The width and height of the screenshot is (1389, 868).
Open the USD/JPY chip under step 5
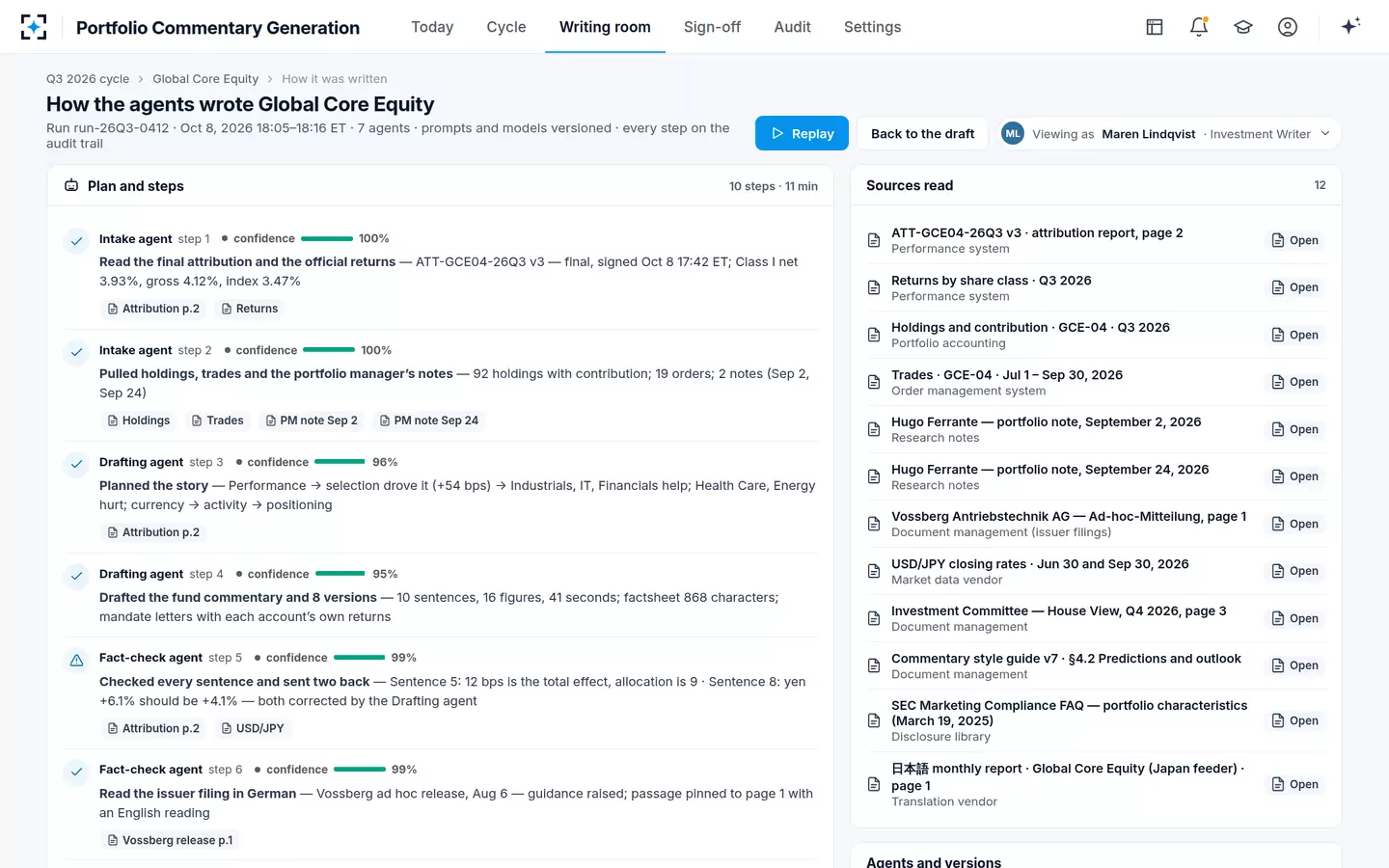coord(253,728)
